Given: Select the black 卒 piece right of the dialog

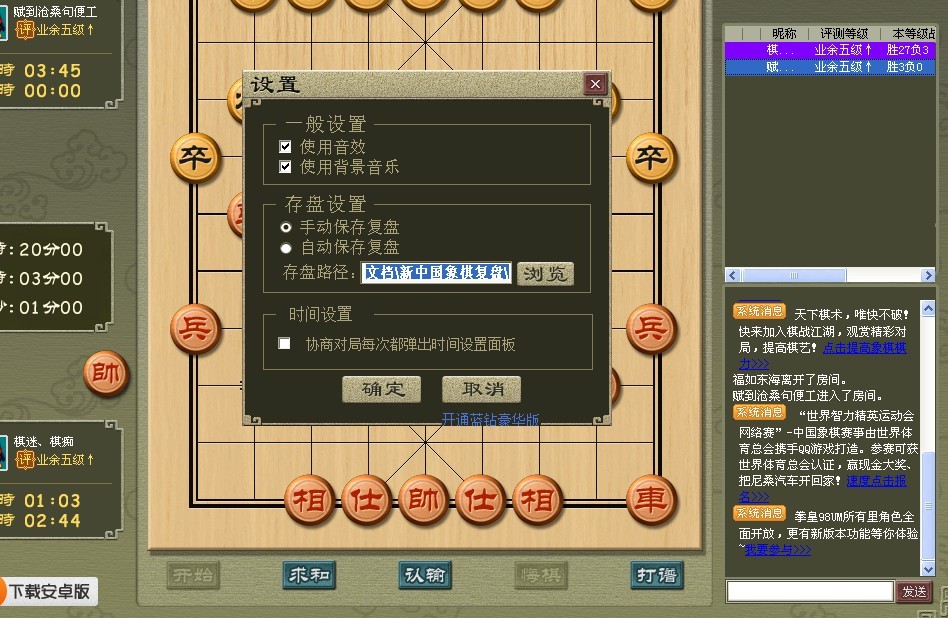Looking at the screenshot, I should coord(651,158).
